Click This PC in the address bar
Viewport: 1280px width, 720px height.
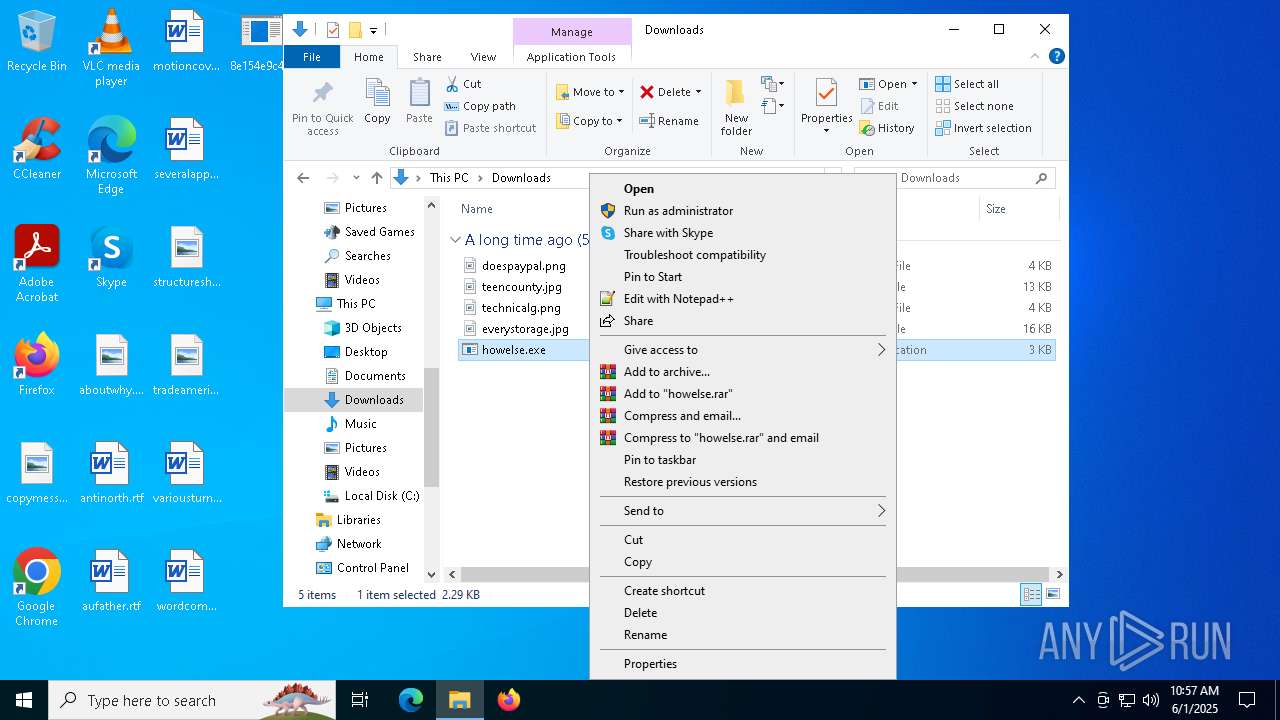449,178
